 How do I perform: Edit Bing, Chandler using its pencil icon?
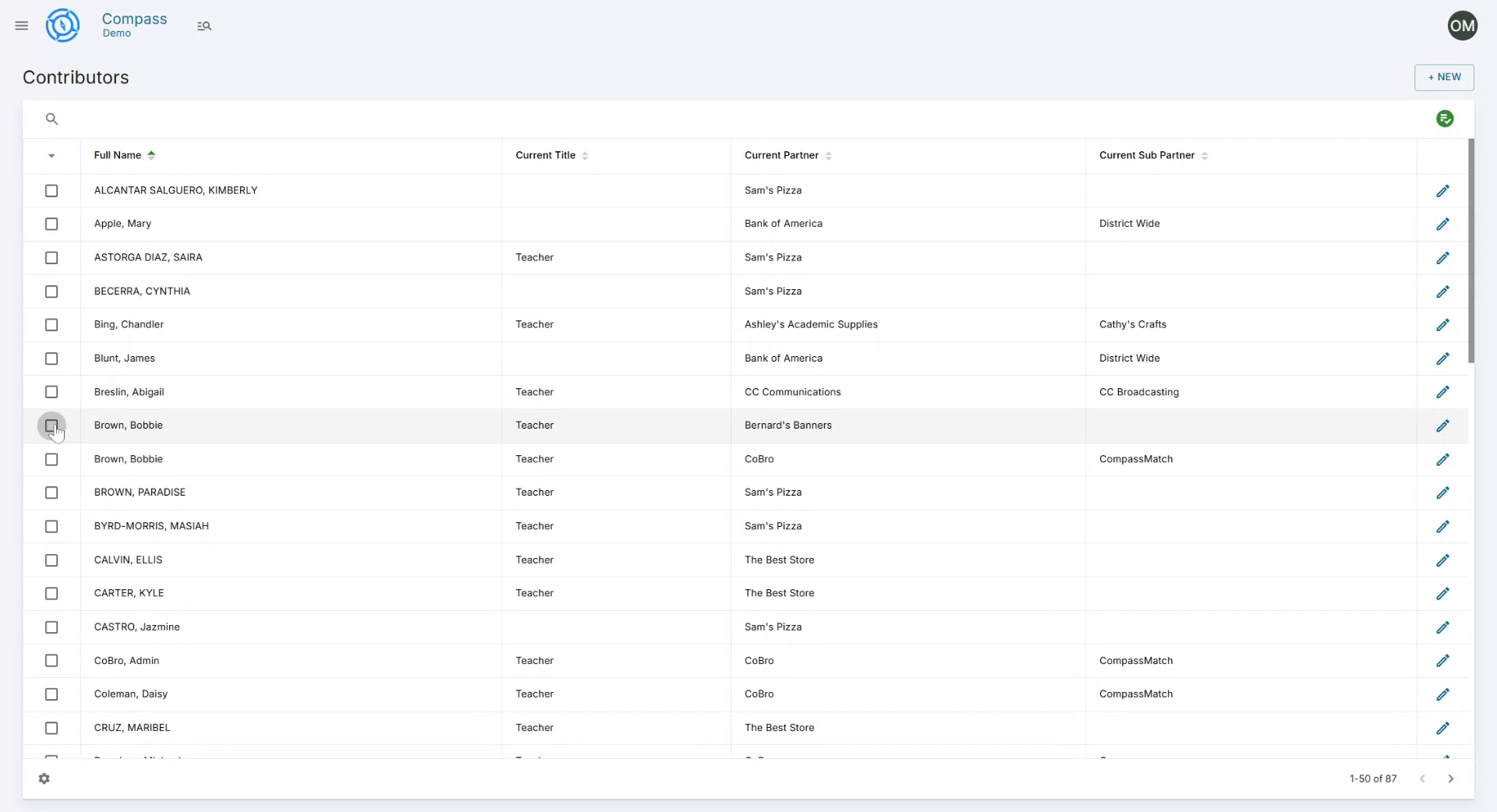pos(1442,325)
